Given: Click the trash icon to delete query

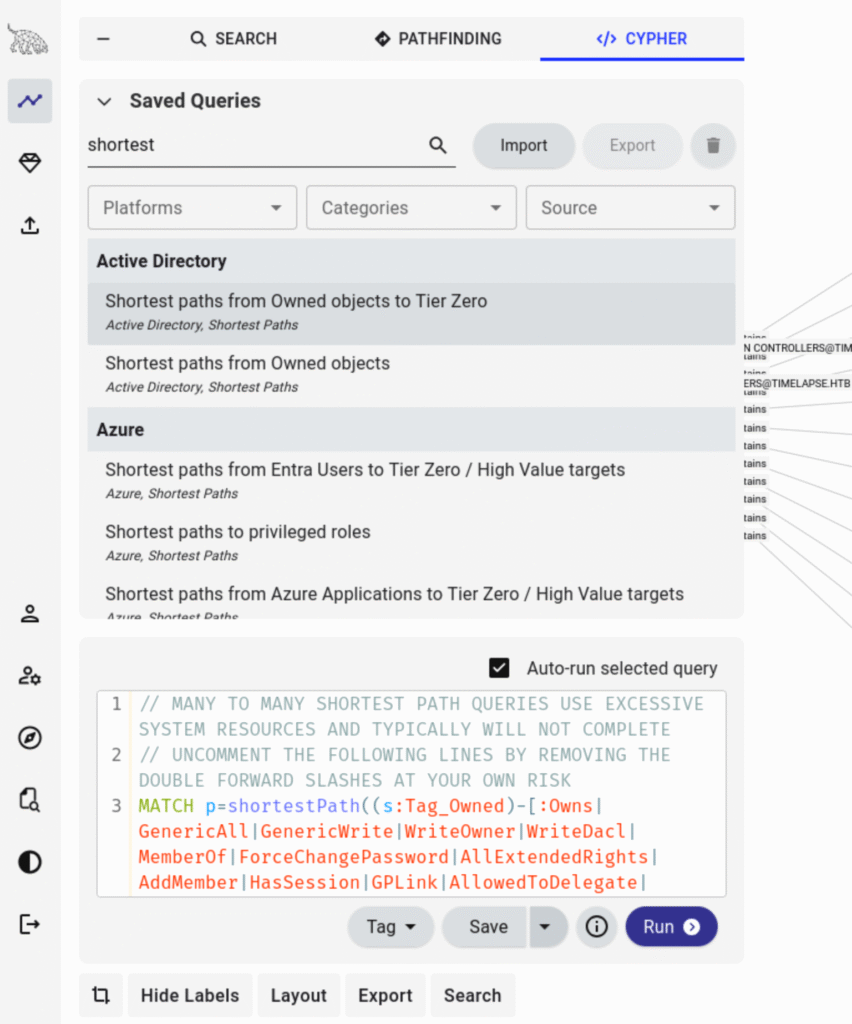Looking at the screenshot, I should pos(713,146).
